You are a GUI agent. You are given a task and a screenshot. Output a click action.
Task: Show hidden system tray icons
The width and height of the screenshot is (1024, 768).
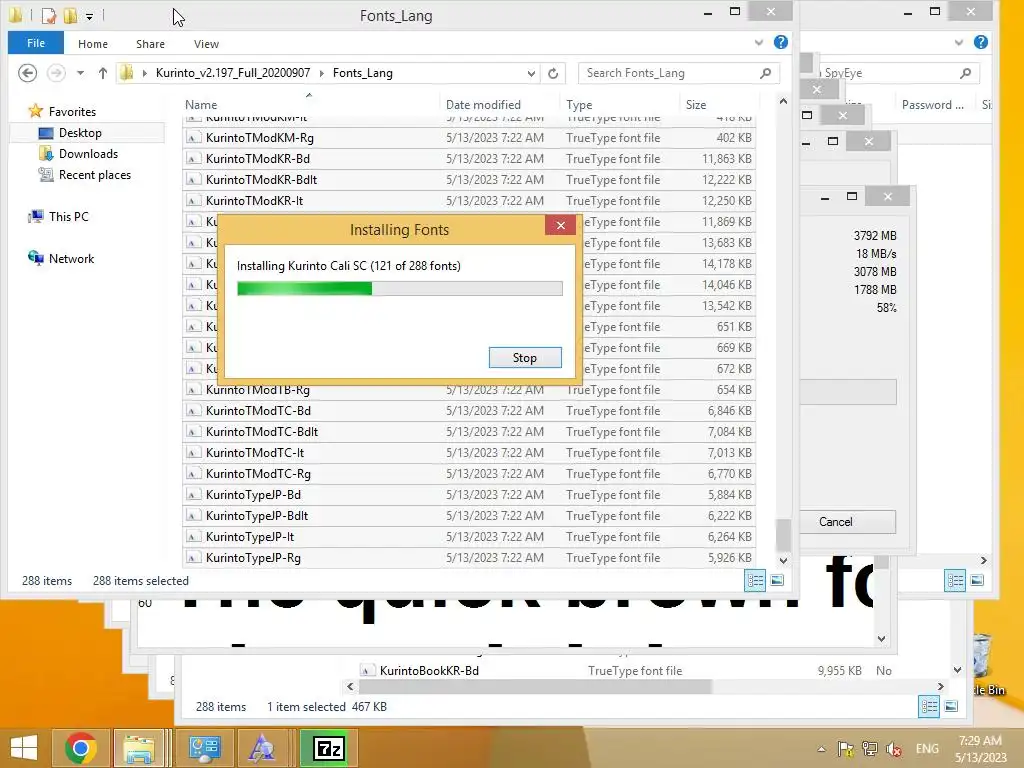(821, 749)
